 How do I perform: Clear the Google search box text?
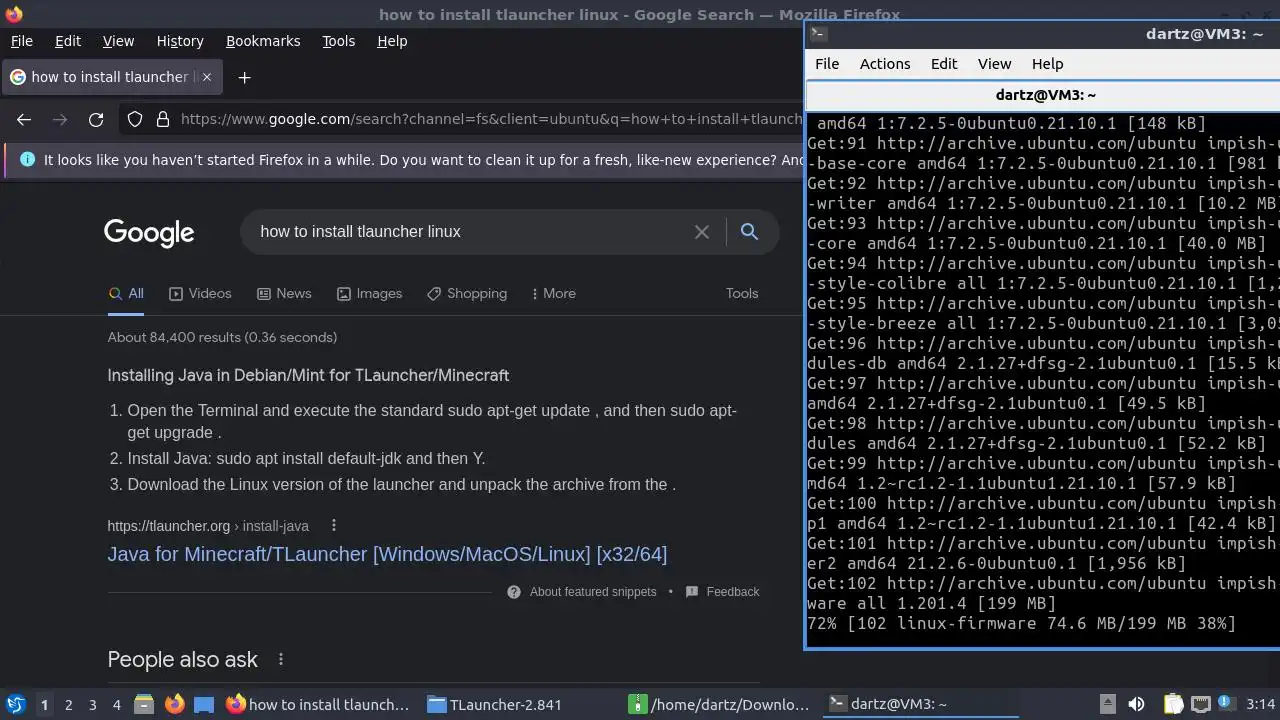(x=702, y=232)
